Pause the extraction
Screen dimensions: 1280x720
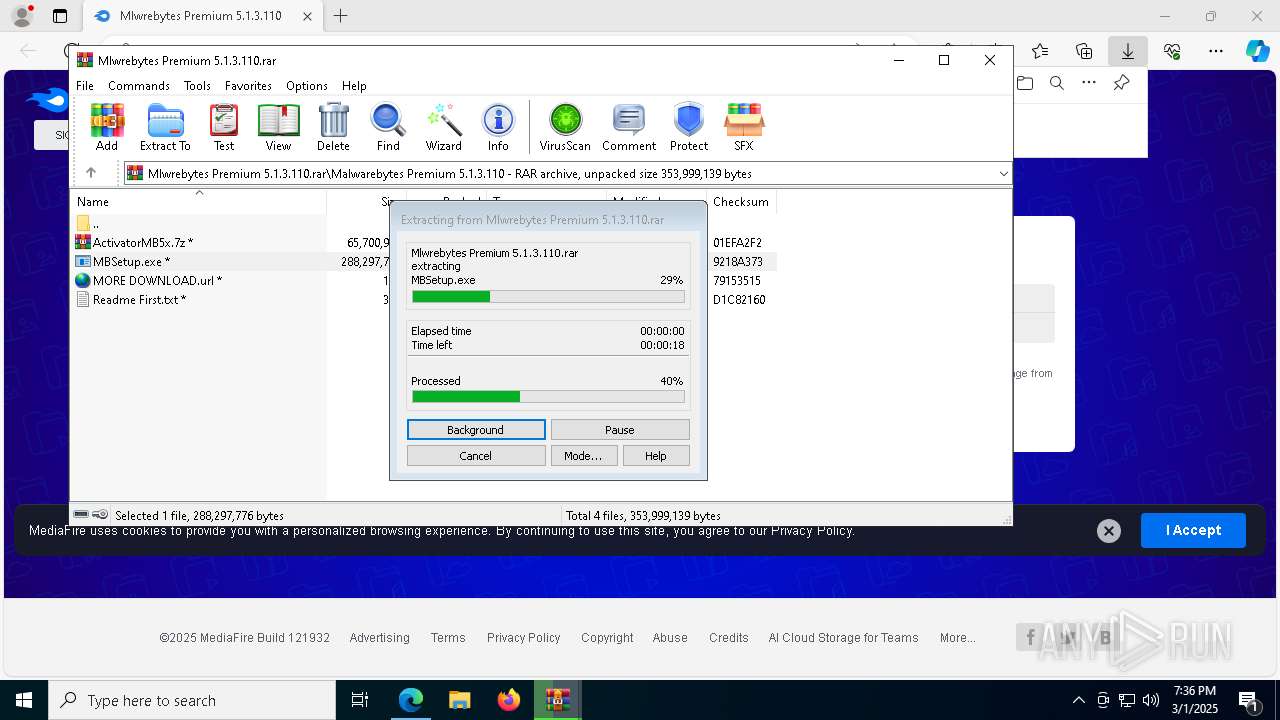pyautogui.click(x=620, y=430)
